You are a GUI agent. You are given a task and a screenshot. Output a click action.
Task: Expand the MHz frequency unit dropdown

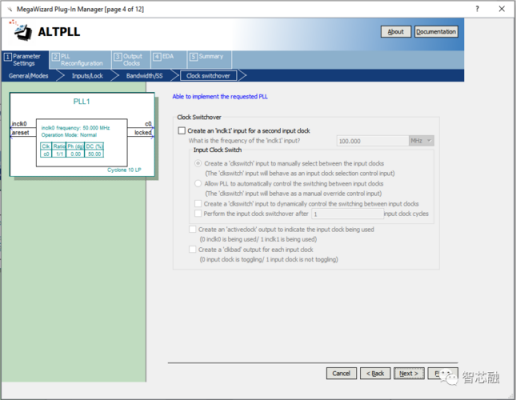tap(421, 141)
